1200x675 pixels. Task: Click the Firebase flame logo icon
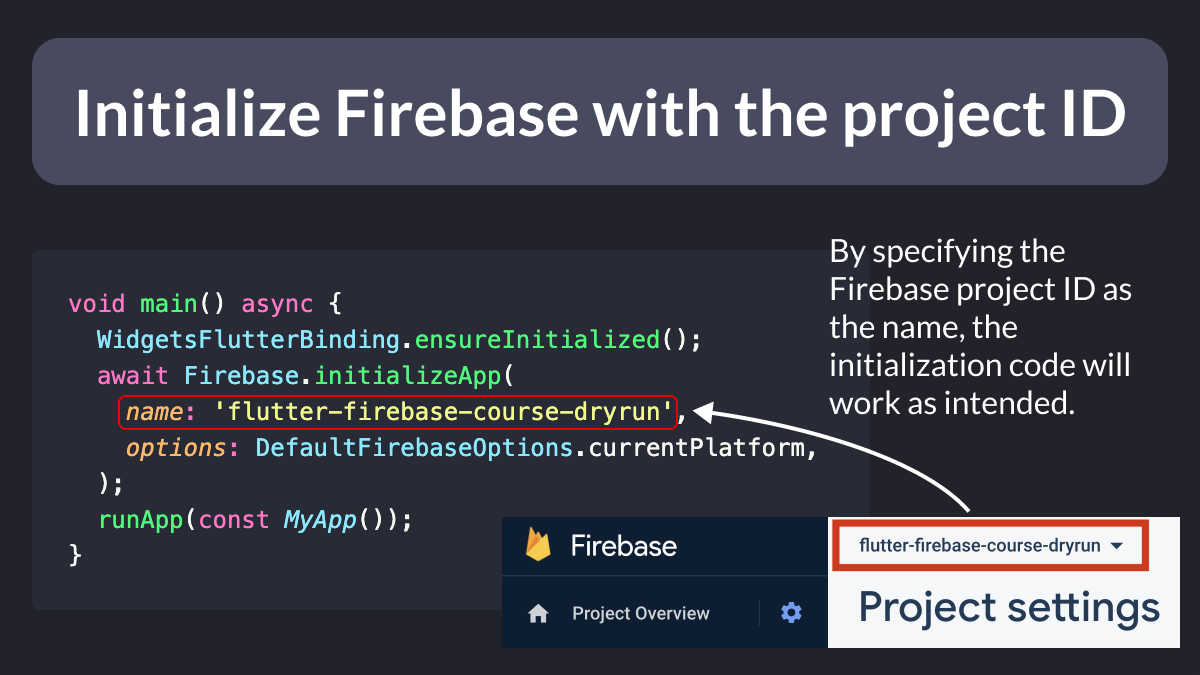tap(539, 545)
